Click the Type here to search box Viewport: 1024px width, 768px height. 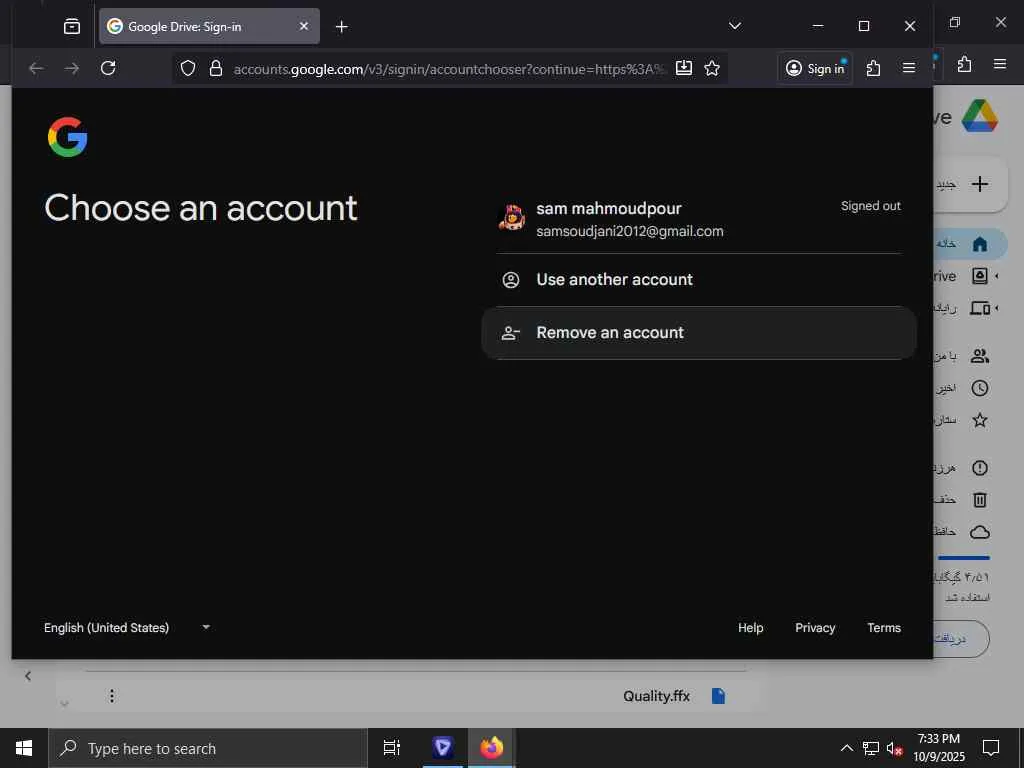pos(208,748)
